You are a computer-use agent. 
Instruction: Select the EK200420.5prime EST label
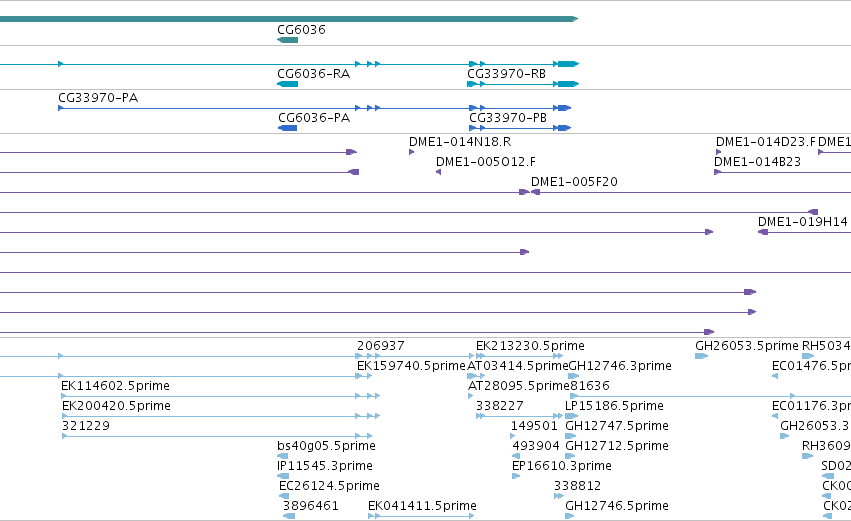(117, 406)
